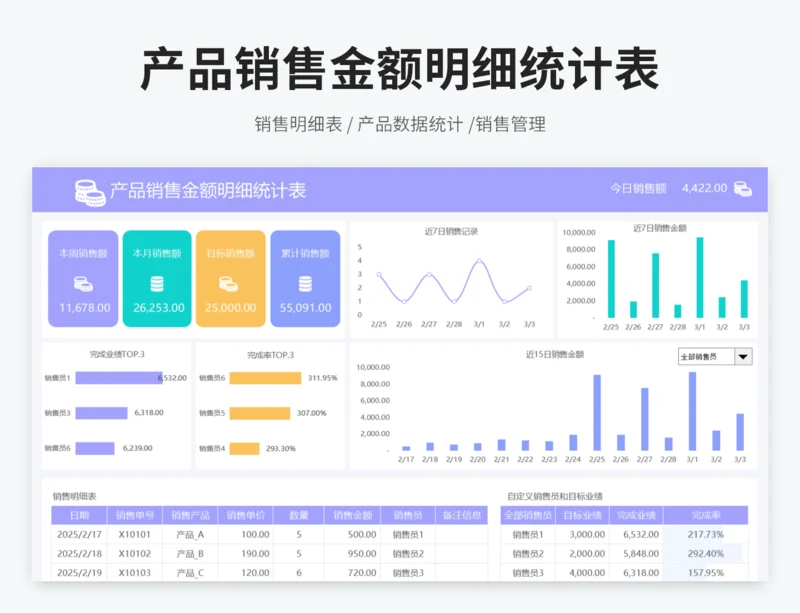Click the 3/1 peak point on line chart
Viewport: 800px width, 613px height.
pyautogui.click(x=479, y=261)
